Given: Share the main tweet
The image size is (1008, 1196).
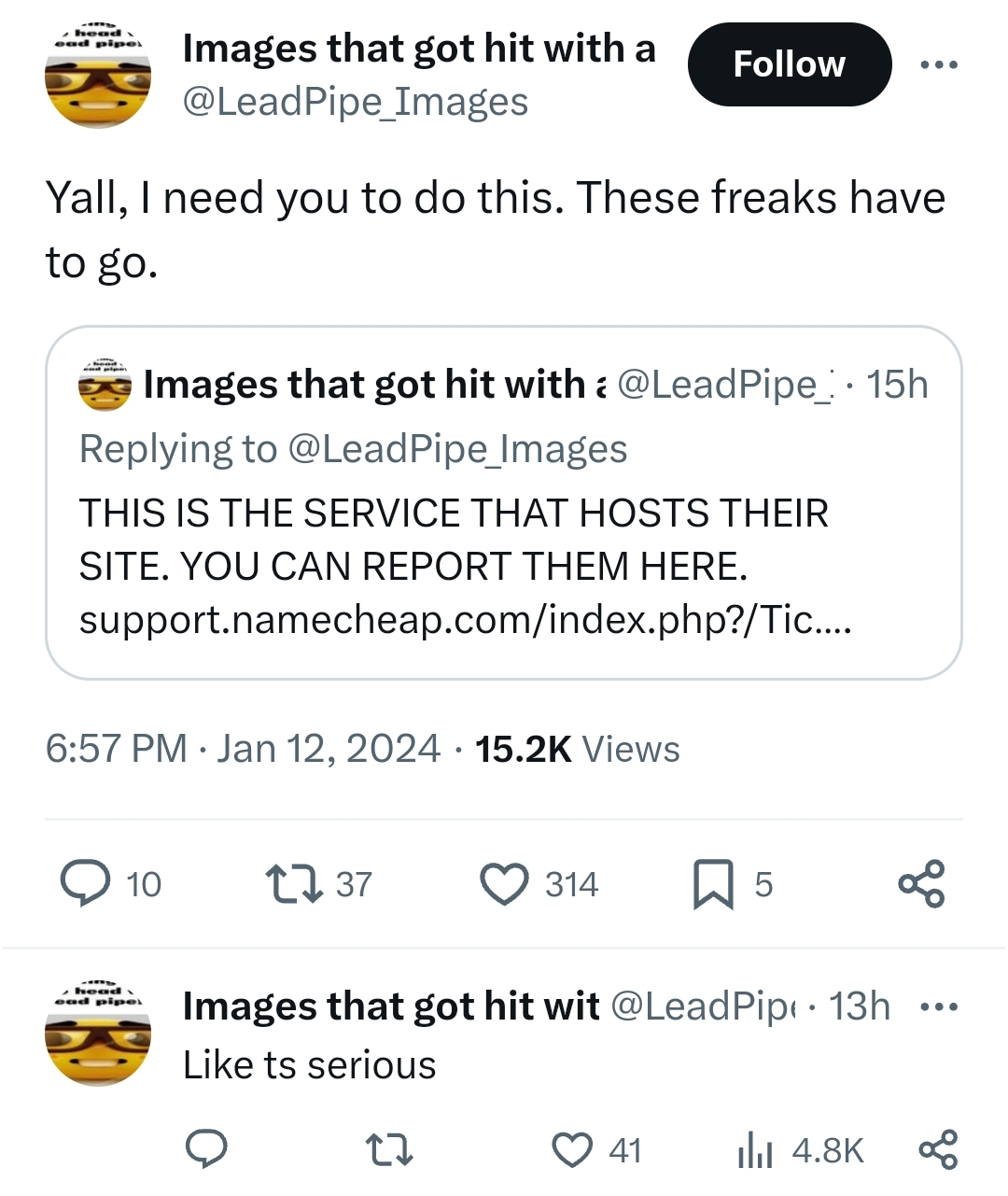Looking at the screenshot, I should [921, 883].
